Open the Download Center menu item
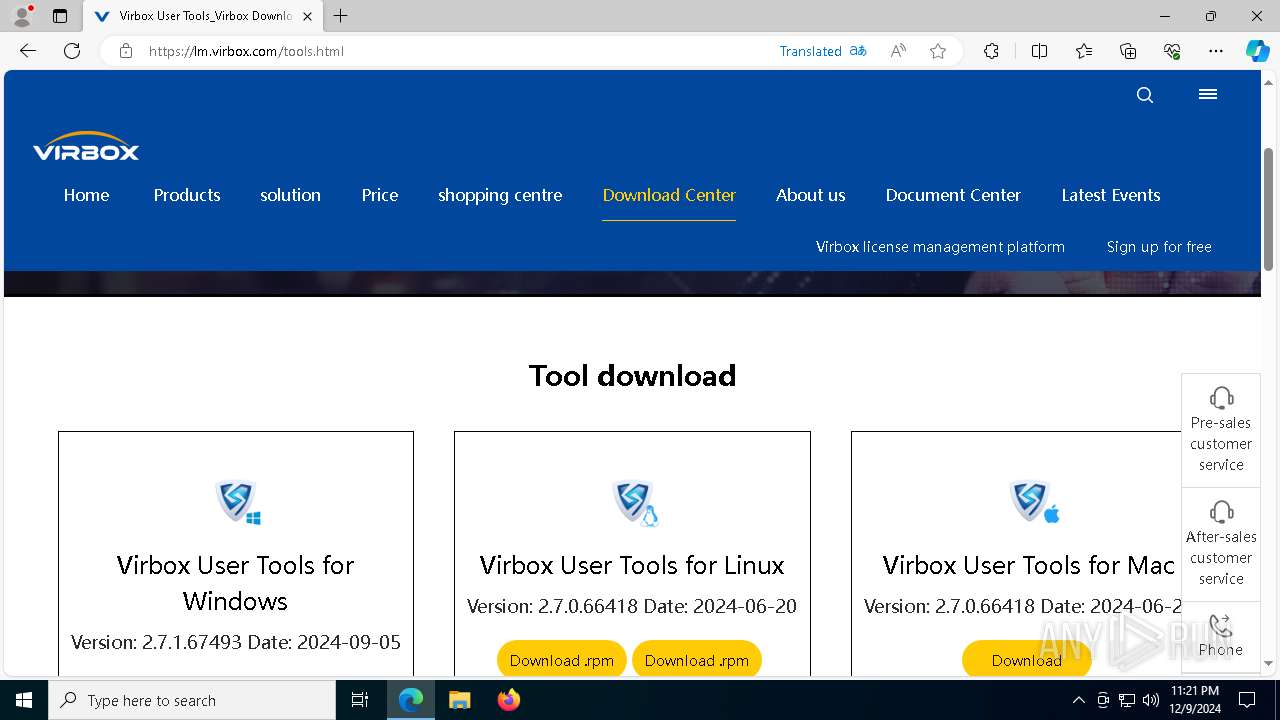Viewport: 1280px width, 720px height. tap(669, 195)
